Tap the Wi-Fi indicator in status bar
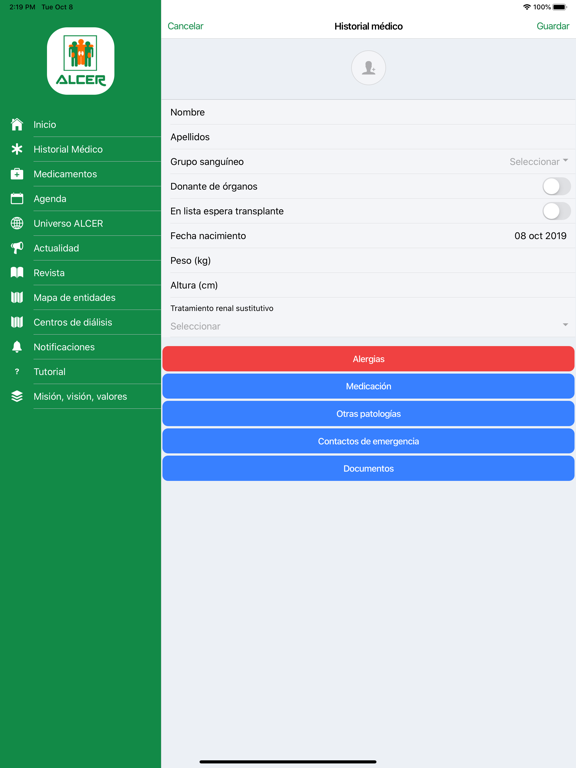Screen dimensions: 576x768 tap(527, 7)
